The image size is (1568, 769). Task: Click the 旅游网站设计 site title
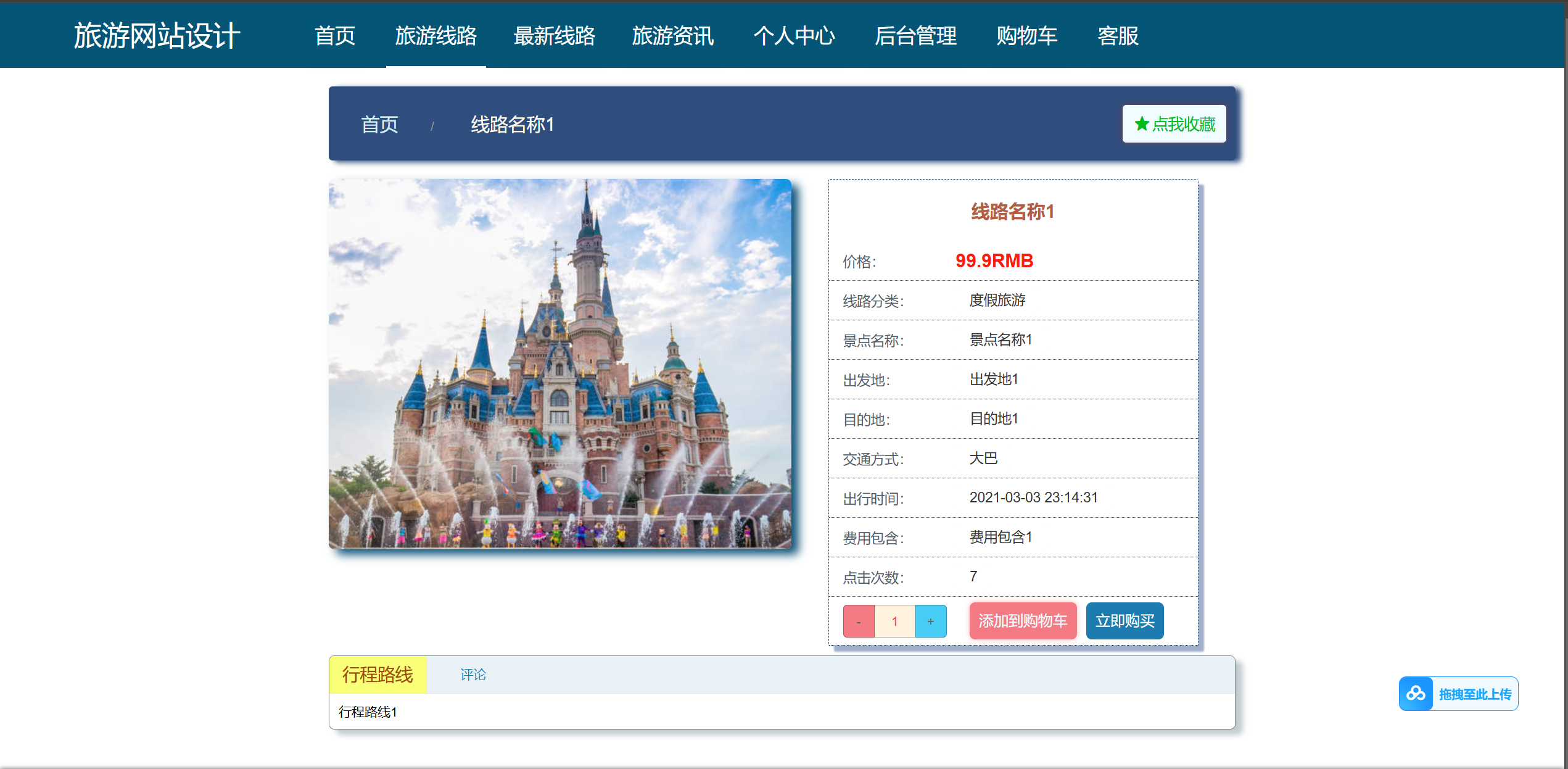(x=157, y=36)
